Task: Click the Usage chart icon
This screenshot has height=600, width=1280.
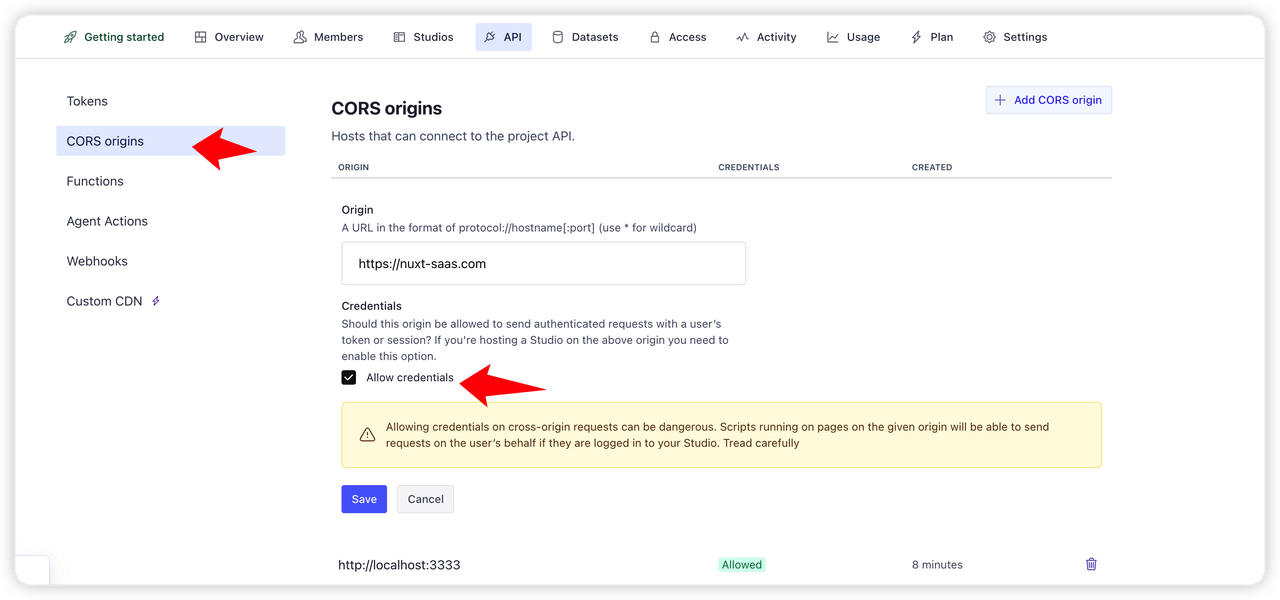Action: point(833,37)
